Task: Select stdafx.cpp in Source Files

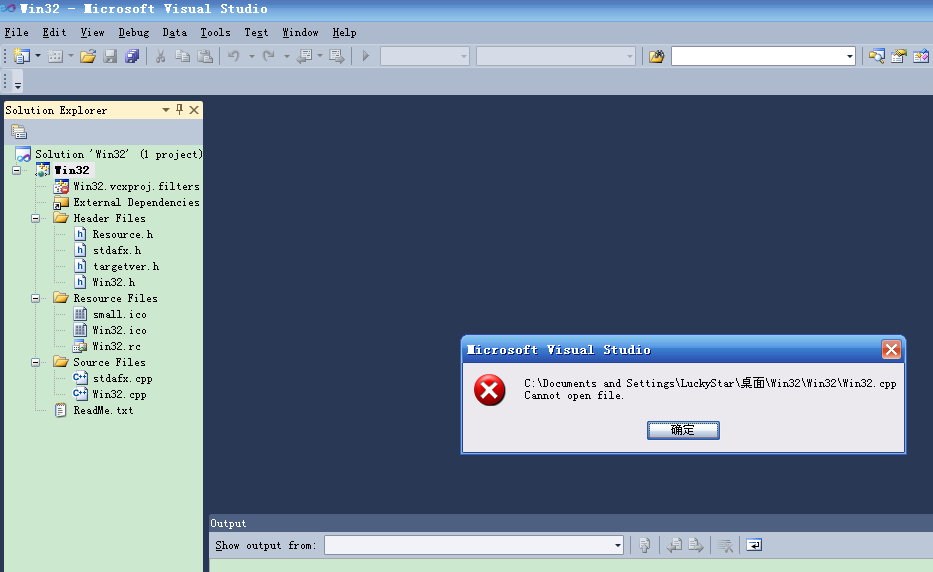Action: tap(123, 379)
